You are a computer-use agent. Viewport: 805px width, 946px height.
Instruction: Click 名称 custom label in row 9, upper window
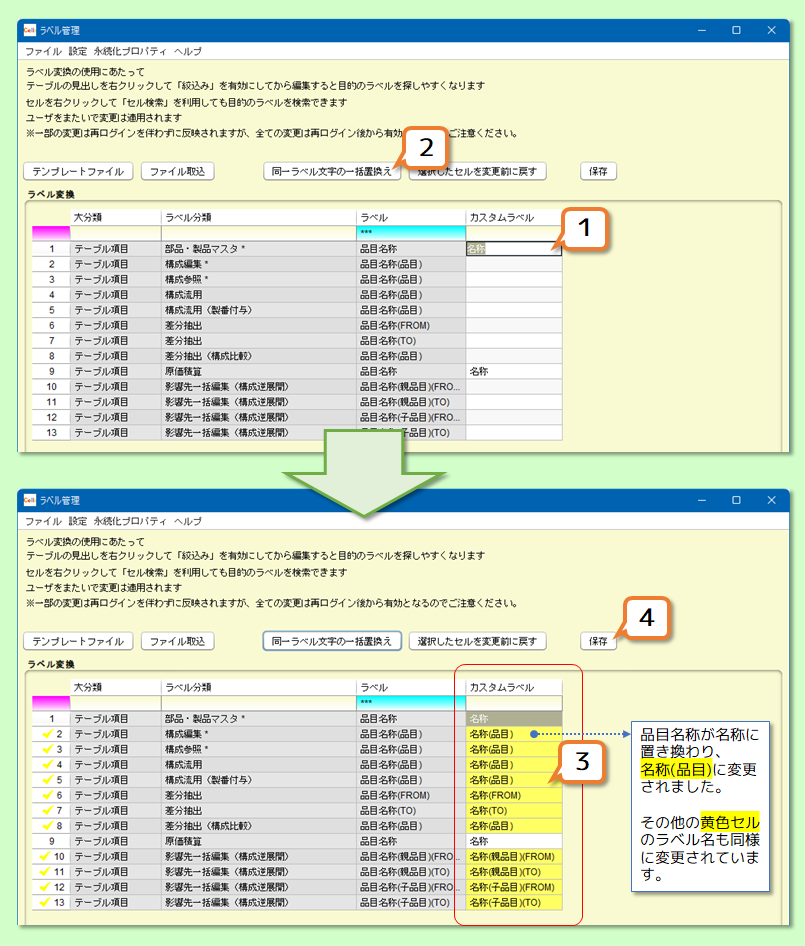(514, 372)
